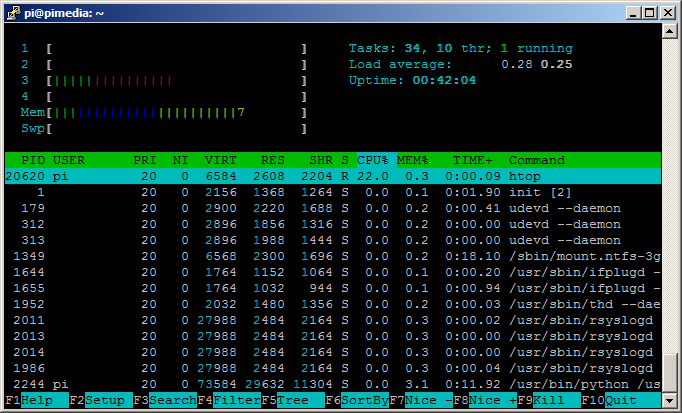Click the F1 Help function key
Viewport: 682px width, 413px height.
[37, 400]
